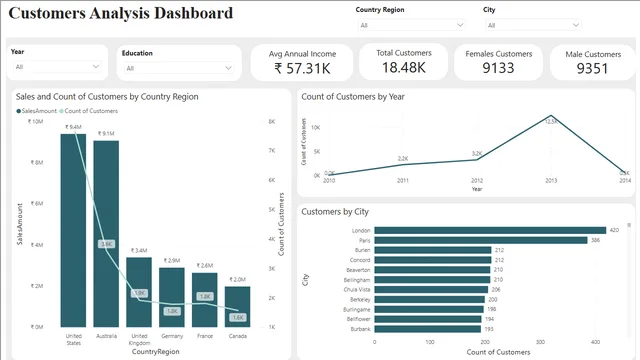Click the ₹ 9.4M data label
Viewport: 640px width, 360px height.
(x=73, y=127)
